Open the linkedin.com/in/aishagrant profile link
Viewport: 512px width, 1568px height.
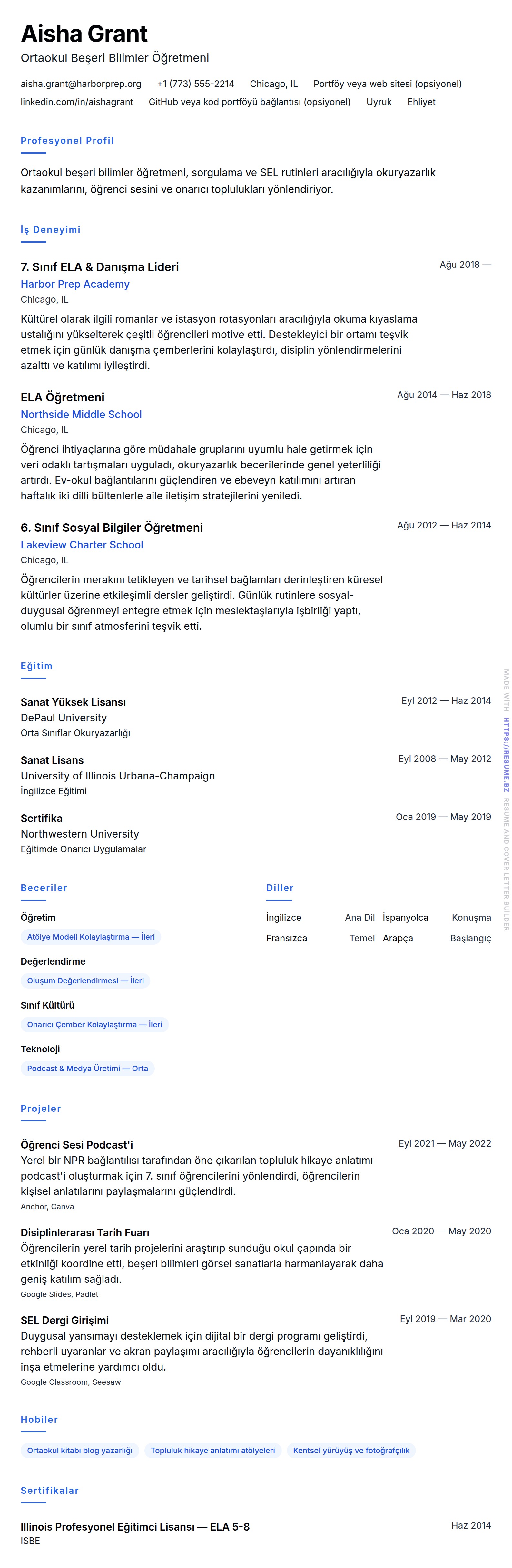point(77,102)
